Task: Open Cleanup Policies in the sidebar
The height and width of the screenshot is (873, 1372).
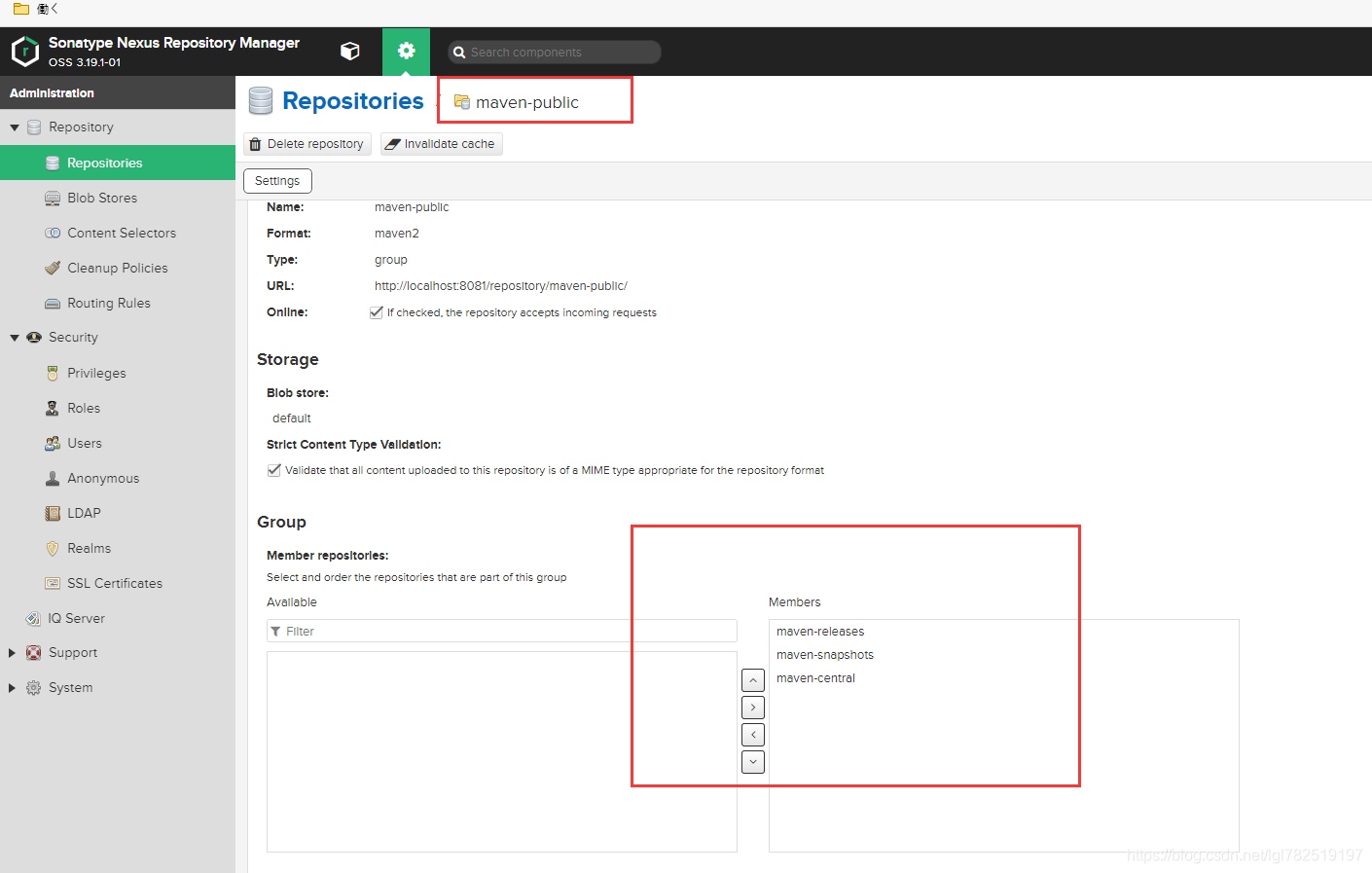Action: pos(118,268)
